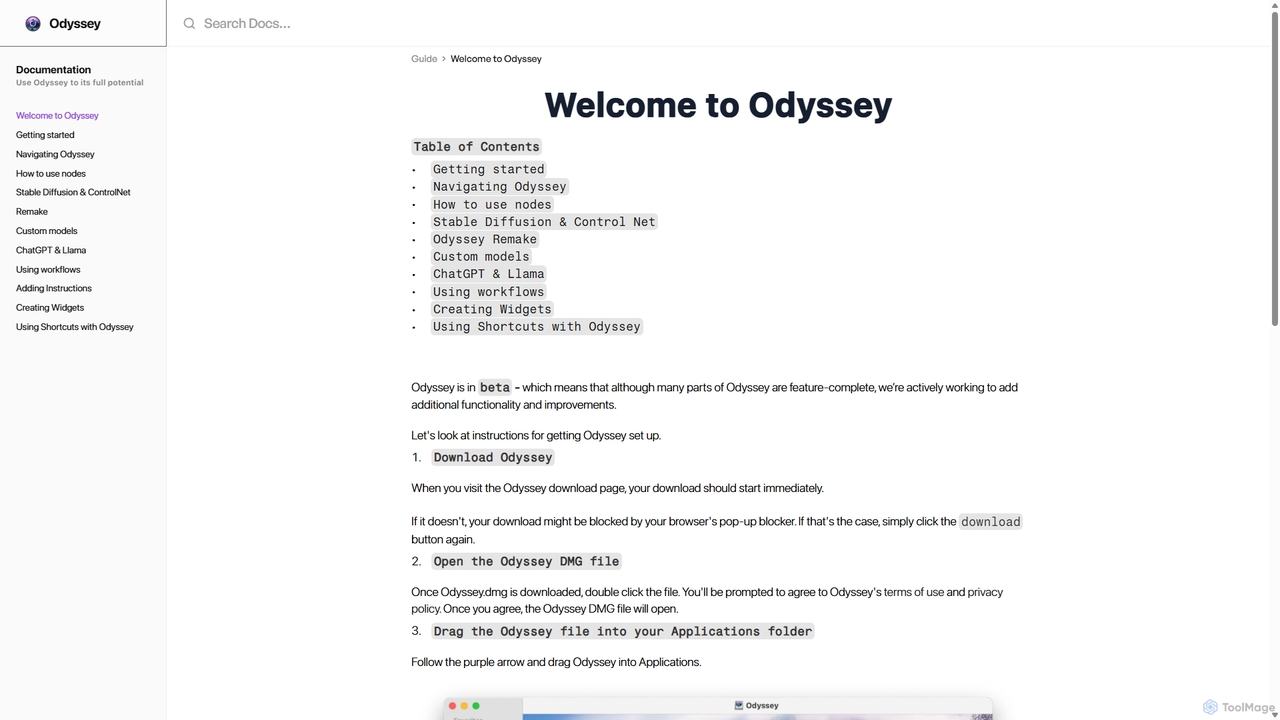Viewport: 1280px width, 720px height.
Task: Click the search magnifier icon
Action: click(189, 23)
